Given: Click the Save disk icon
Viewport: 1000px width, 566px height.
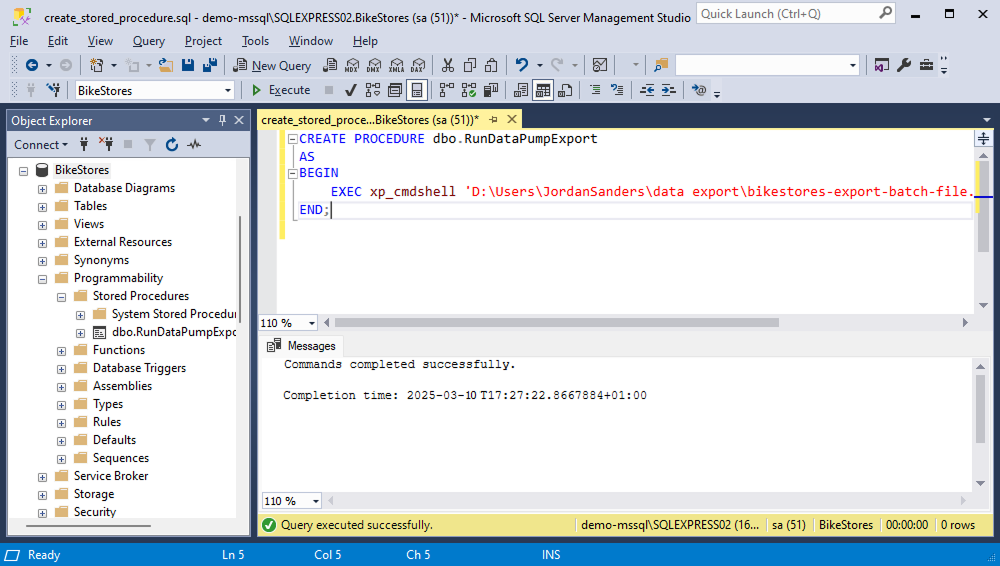Looking at the screenshot, I should point(188,65).
